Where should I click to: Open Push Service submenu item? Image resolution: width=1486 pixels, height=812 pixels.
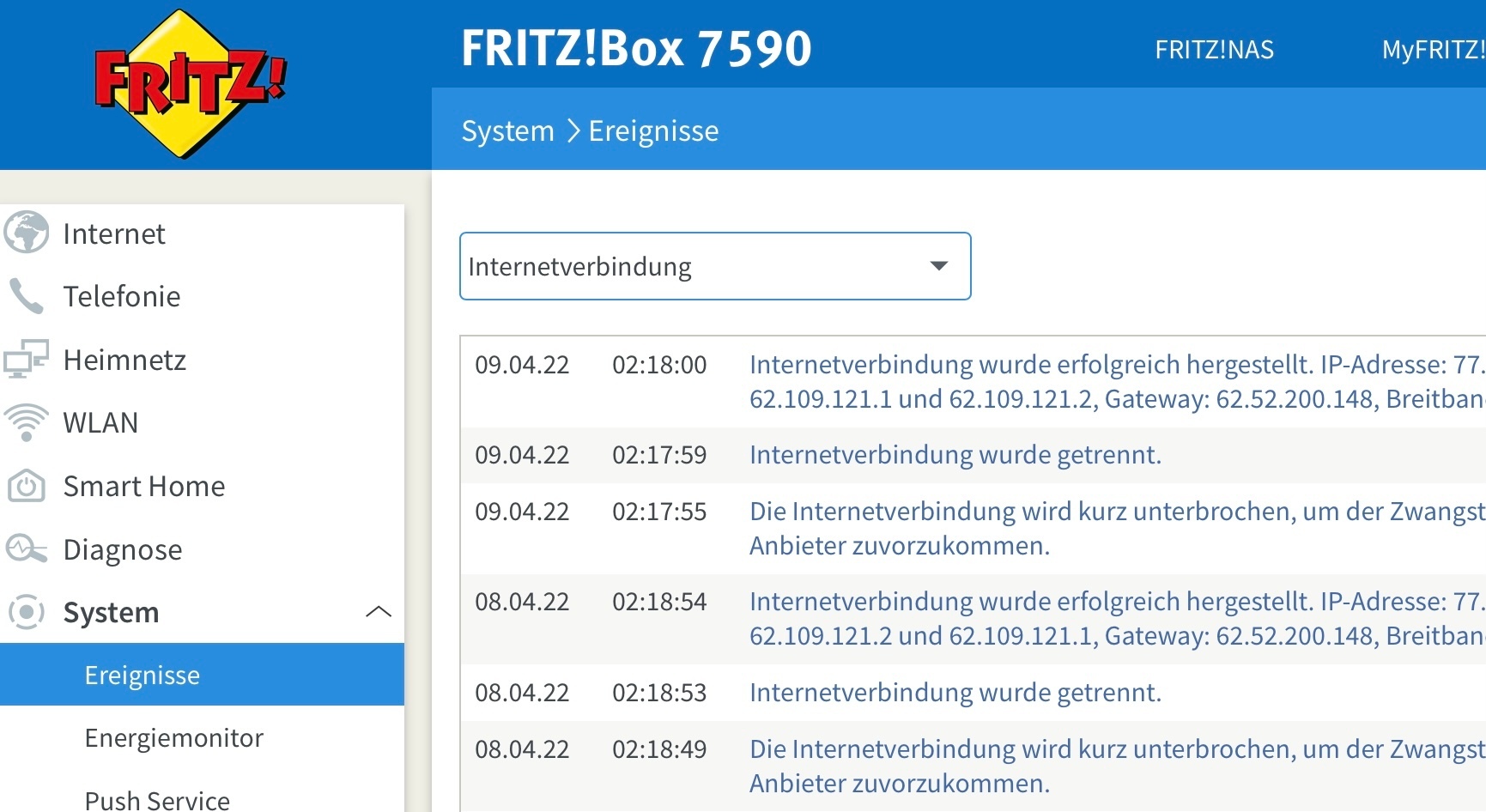coord(157,800)
